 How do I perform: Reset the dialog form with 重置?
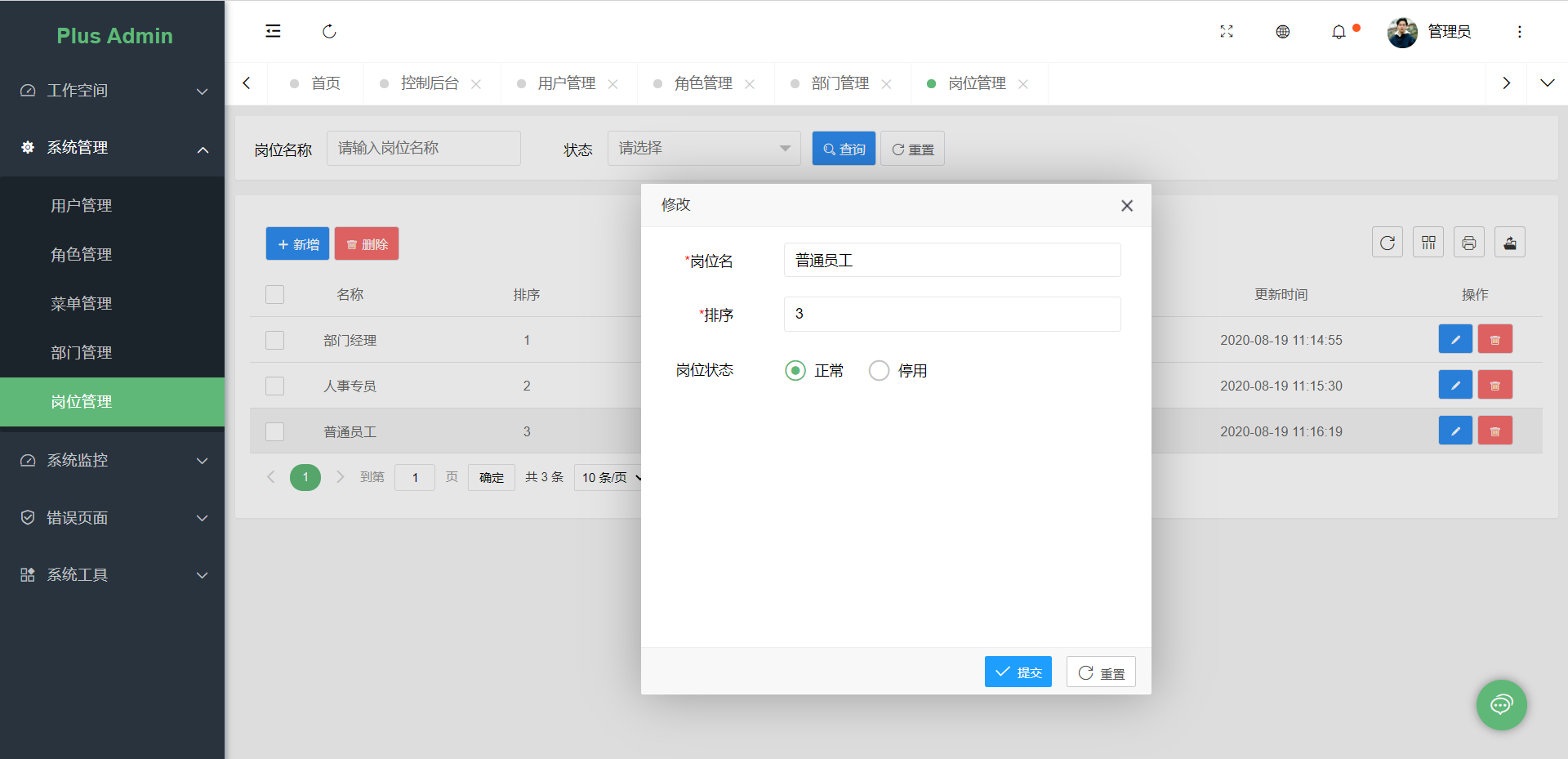[1101, 672]
